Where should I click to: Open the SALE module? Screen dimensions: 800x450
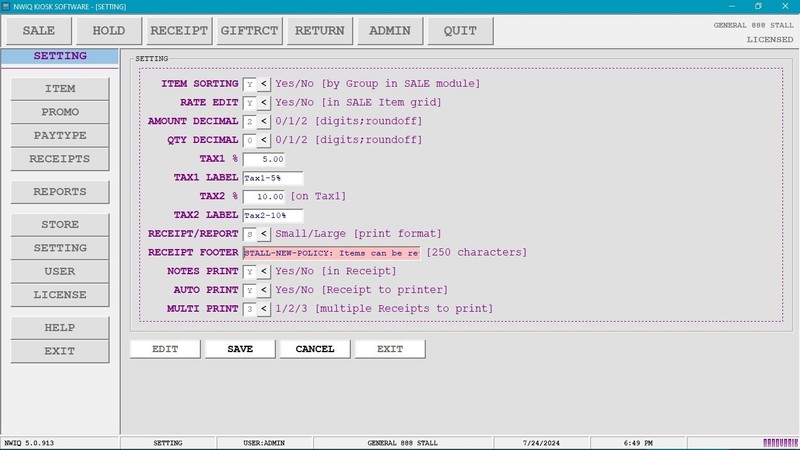coord(39,31)
